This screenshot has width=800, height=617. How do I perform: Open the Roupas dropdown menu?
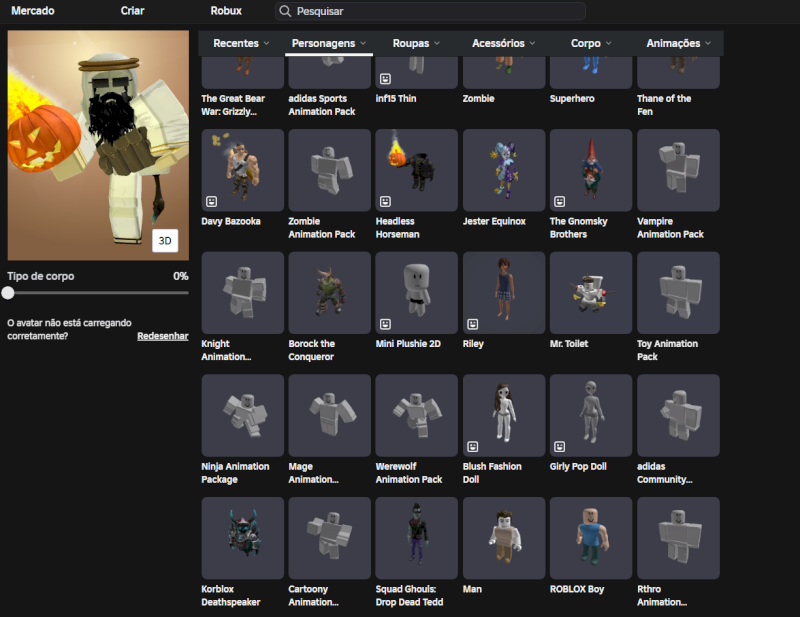pos(416,44)
